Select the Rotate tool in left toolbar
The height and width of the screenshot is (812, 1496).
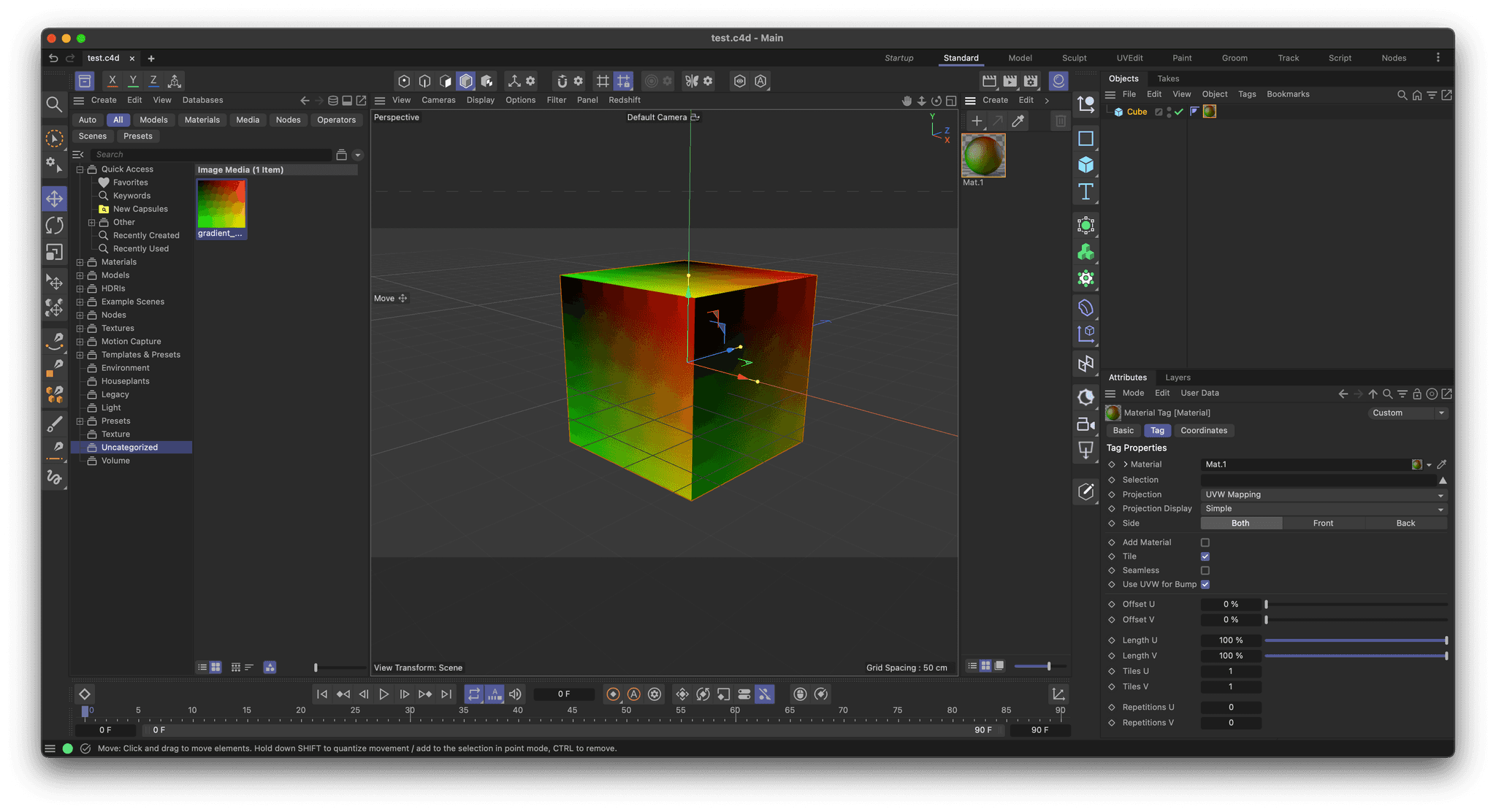click(55, 226)
